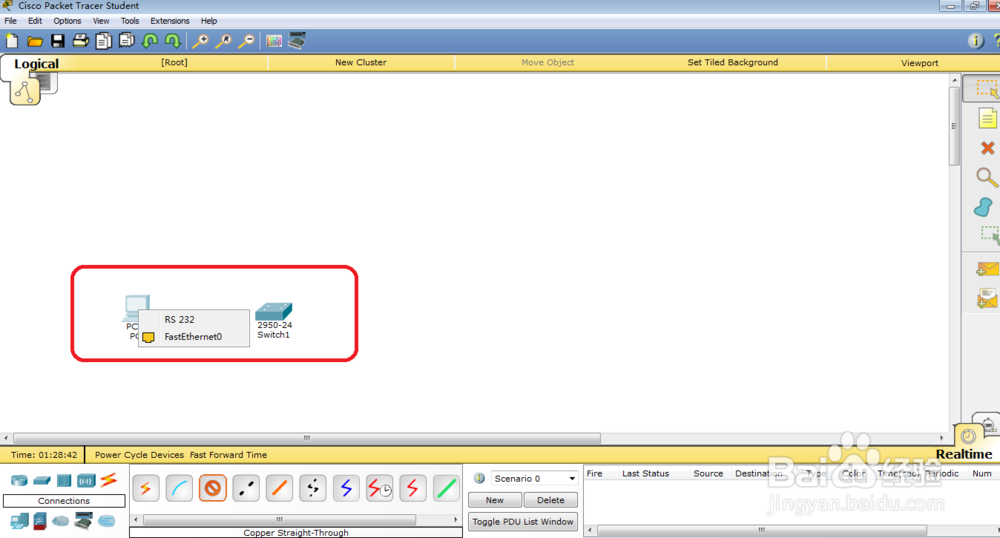Click Power Cycle Devices

tap(139, 455)
